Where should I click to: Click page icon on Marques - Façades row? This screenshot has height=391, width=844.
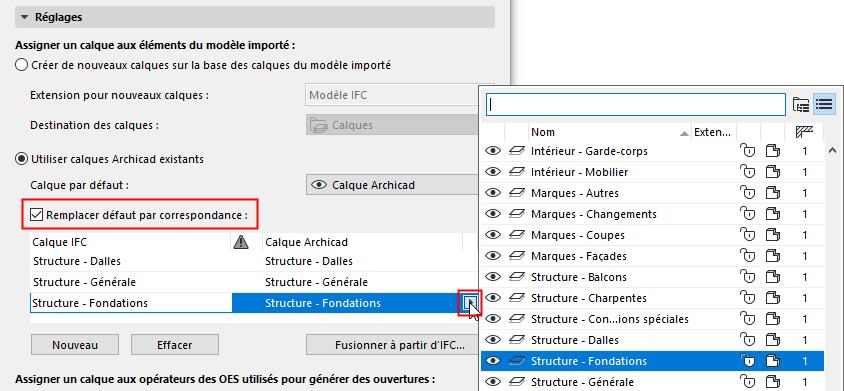(x=773, y=256)
